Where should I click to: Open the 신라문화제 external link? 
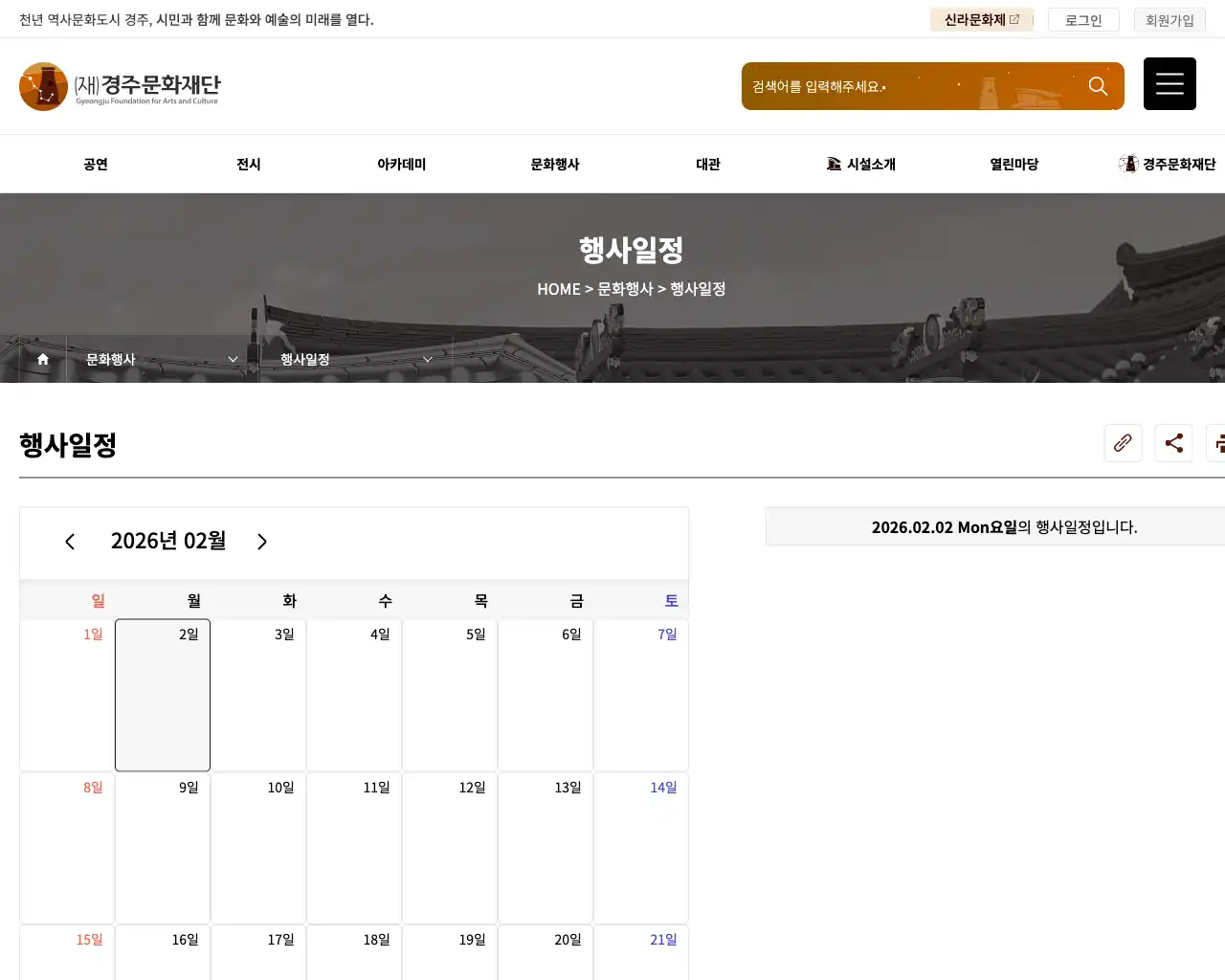pos(981,20)
